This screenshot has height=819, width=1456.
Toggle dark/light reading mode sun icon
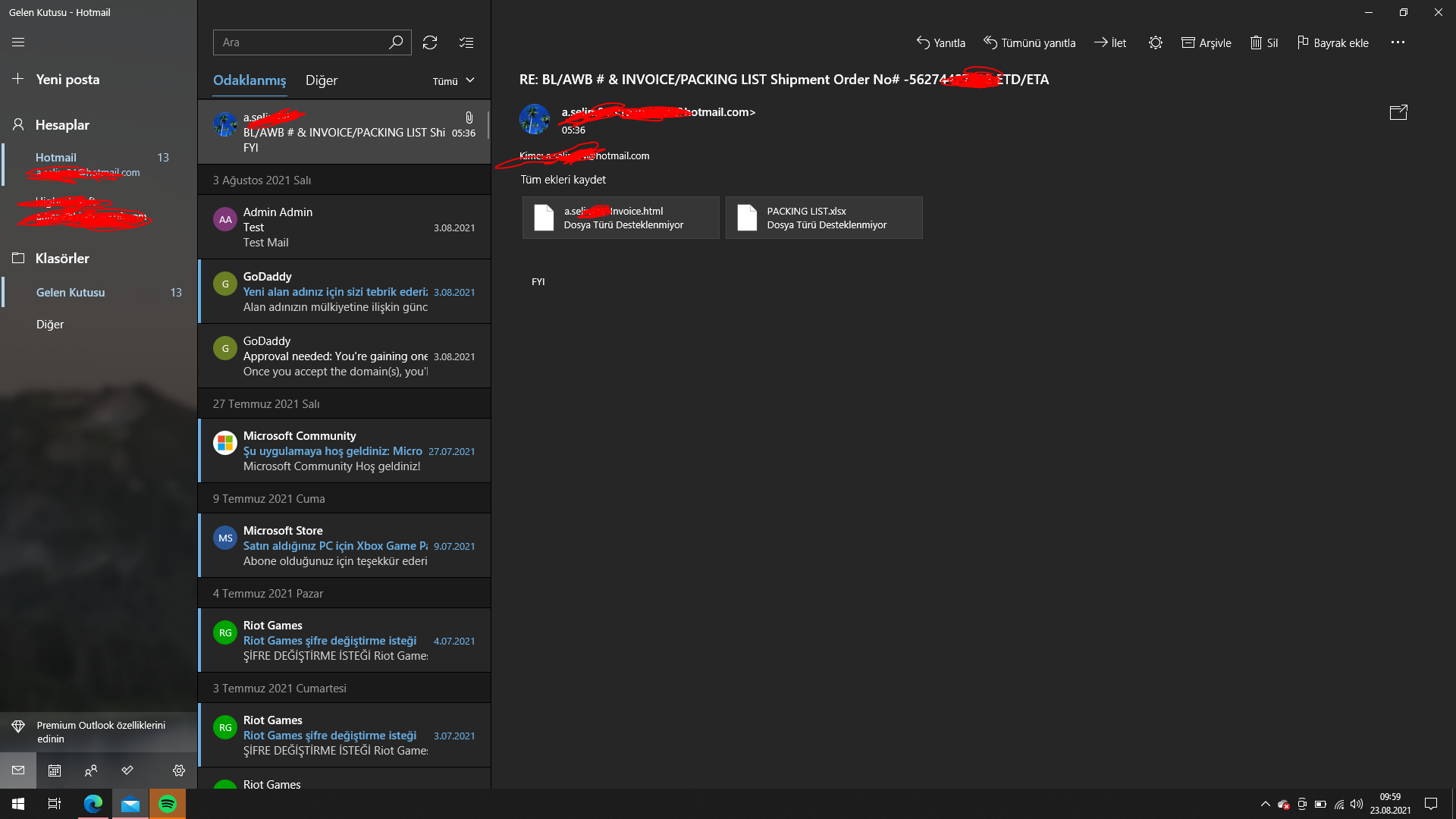pyautogui.click(x=1155, y=42)
